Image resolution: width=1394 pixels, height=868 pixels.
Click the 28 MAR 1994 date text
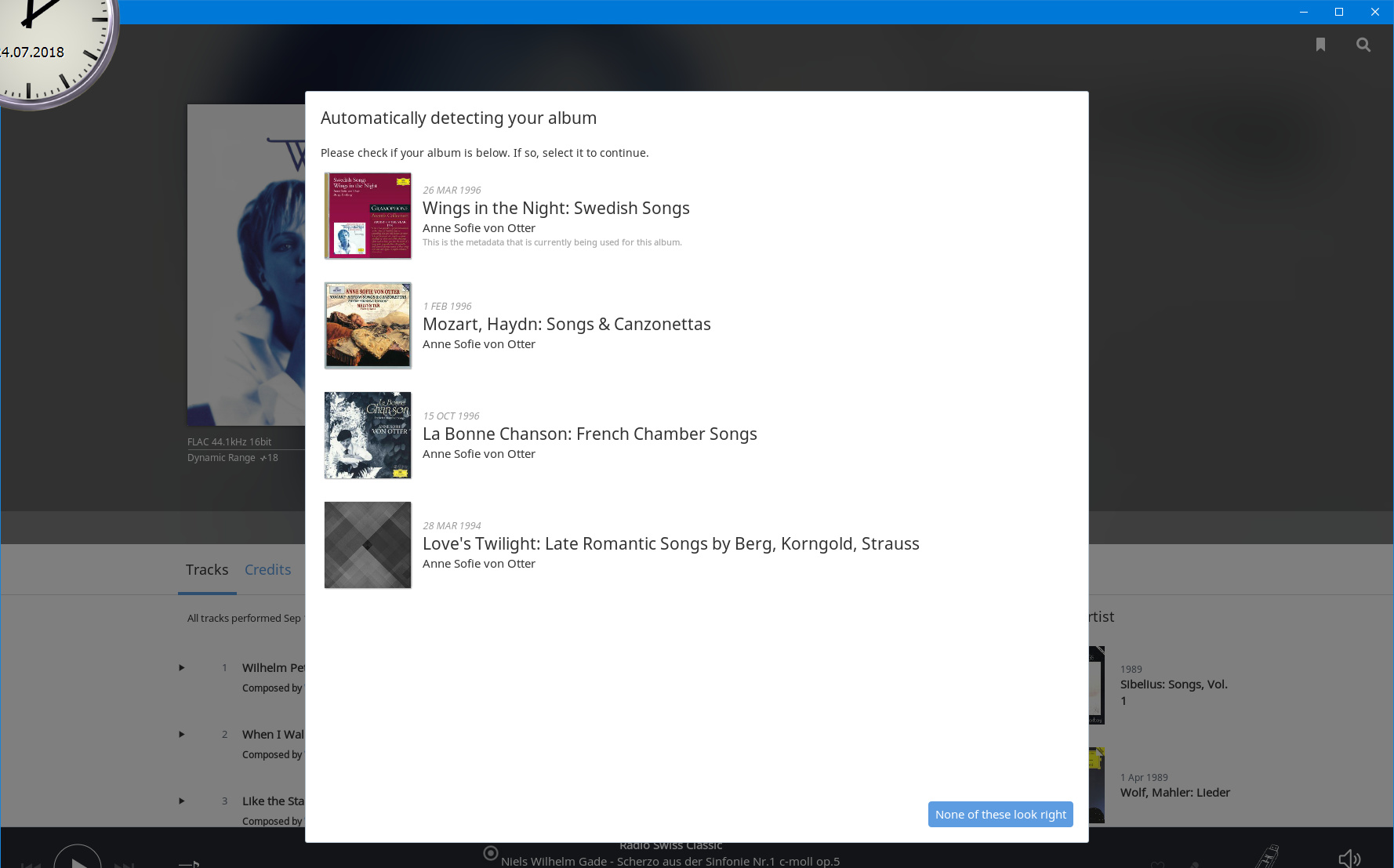point(452,526)
